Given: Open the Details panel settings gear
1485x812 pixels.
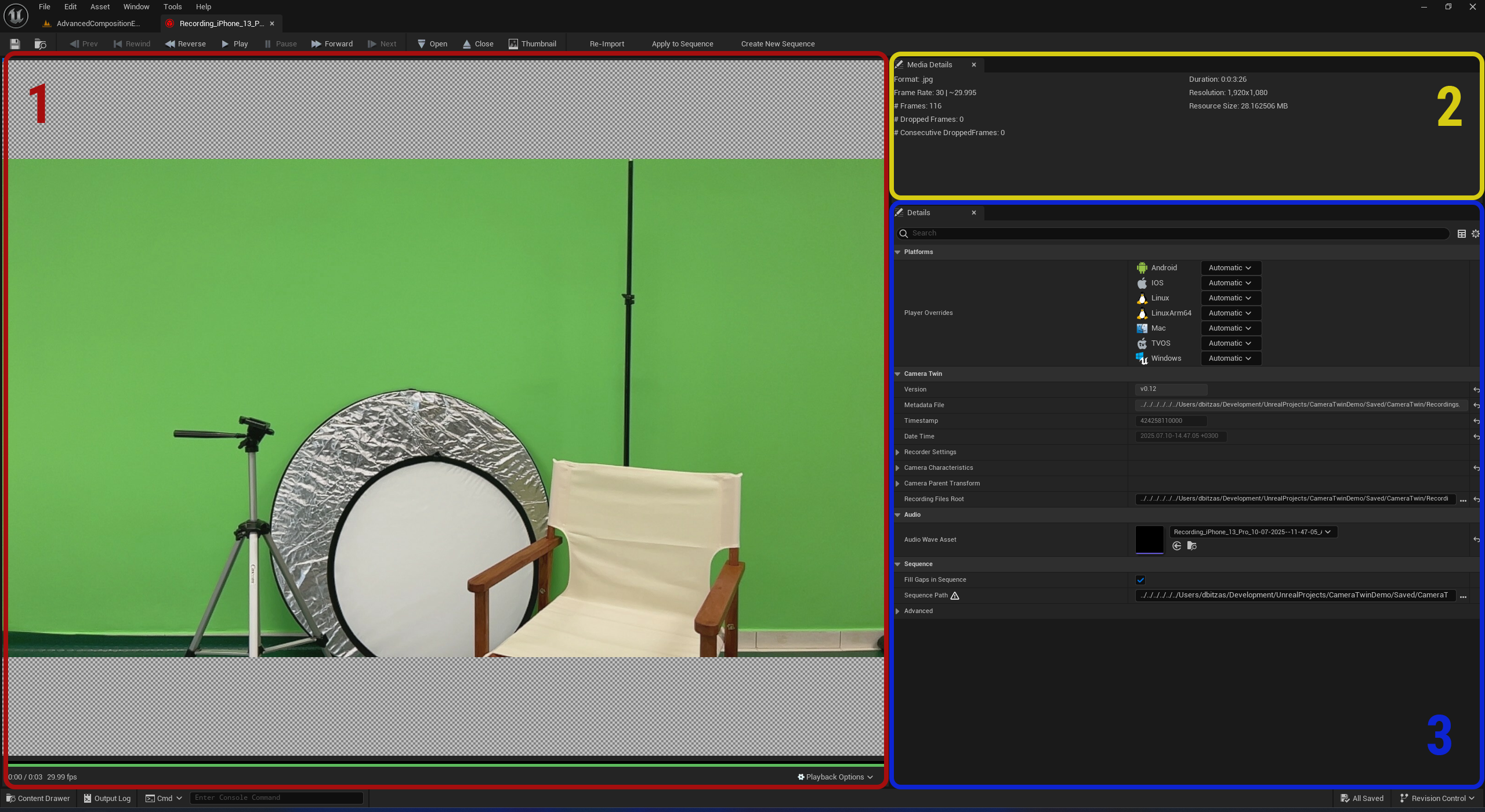Looking at the screenshot, I should pos(1475,234).
